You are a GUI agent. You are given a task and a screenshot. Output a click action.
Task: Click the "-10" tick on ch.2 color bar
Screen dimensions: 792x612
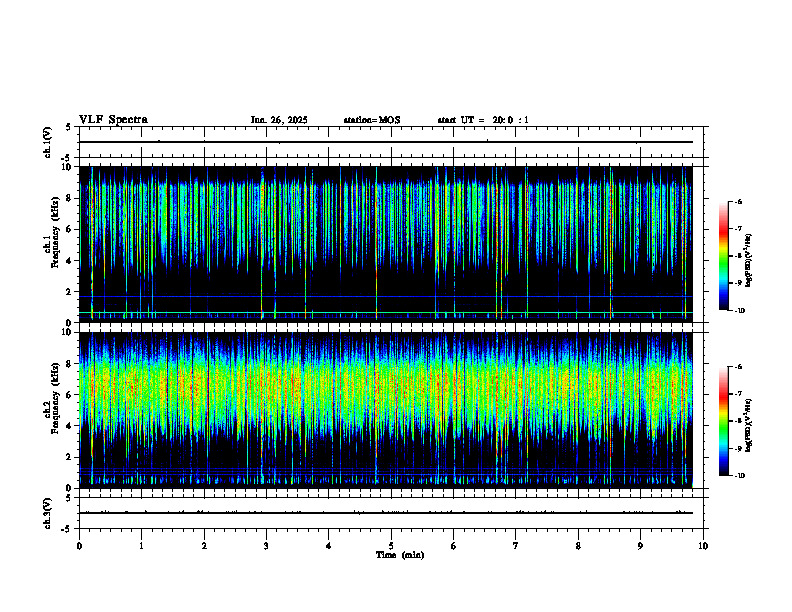tap(740, 476)
